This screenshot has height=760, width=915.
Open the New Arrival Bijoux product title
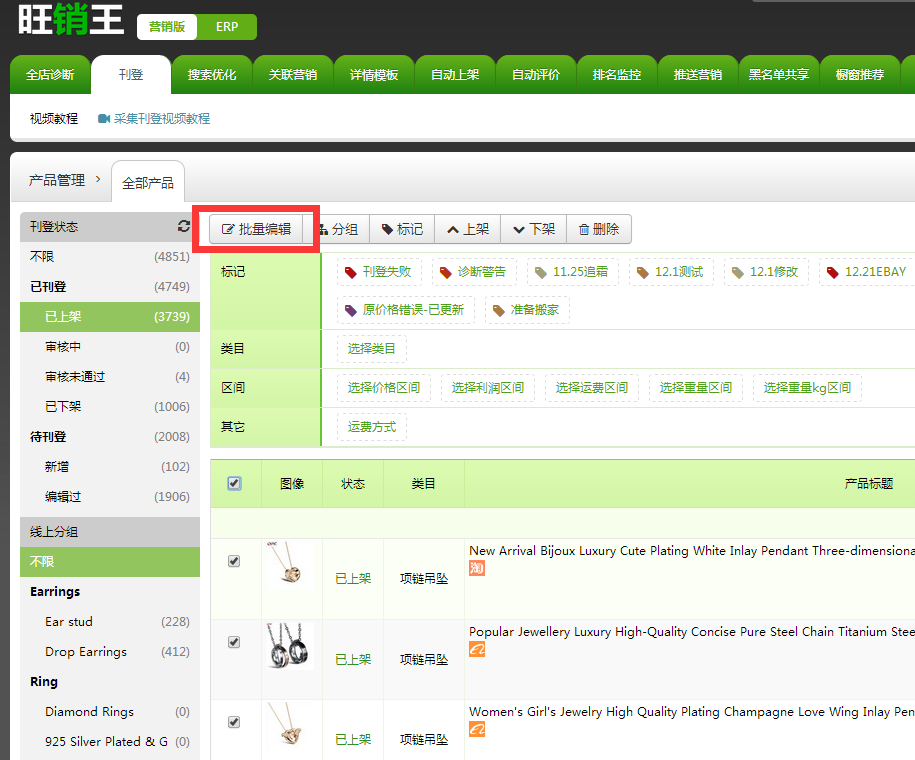pos(692,550)
